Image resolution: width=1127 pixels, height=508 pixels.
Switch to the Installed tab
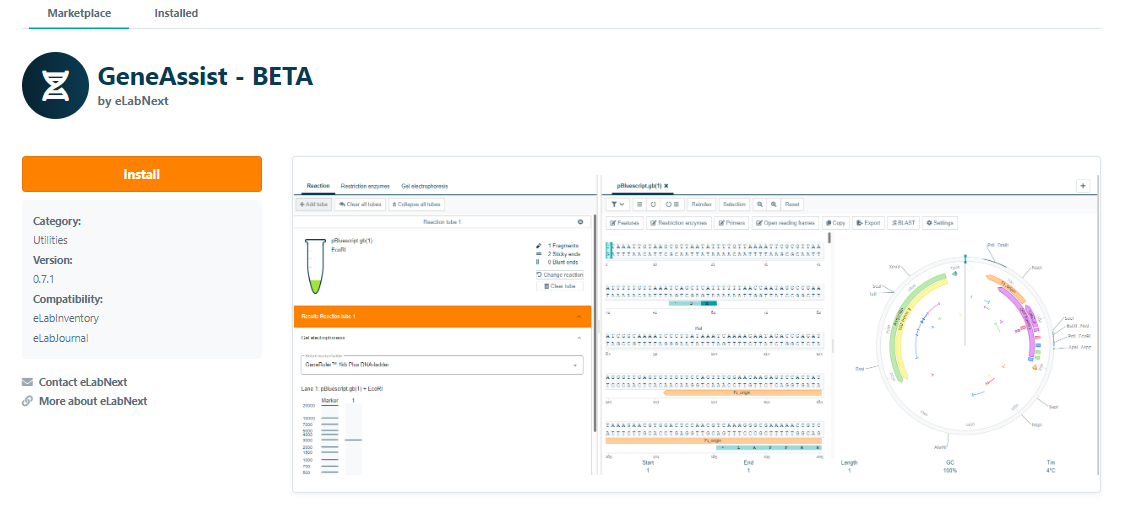176,14
